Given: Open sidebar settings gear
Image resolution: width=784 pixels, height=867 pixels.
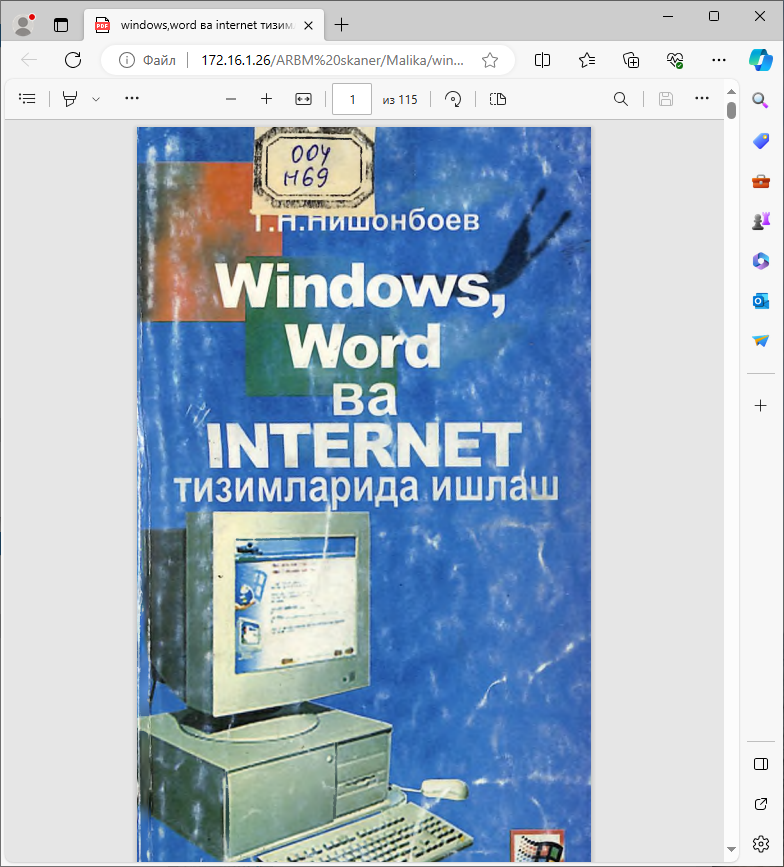Looking at the screenshot, I should 761,844.
